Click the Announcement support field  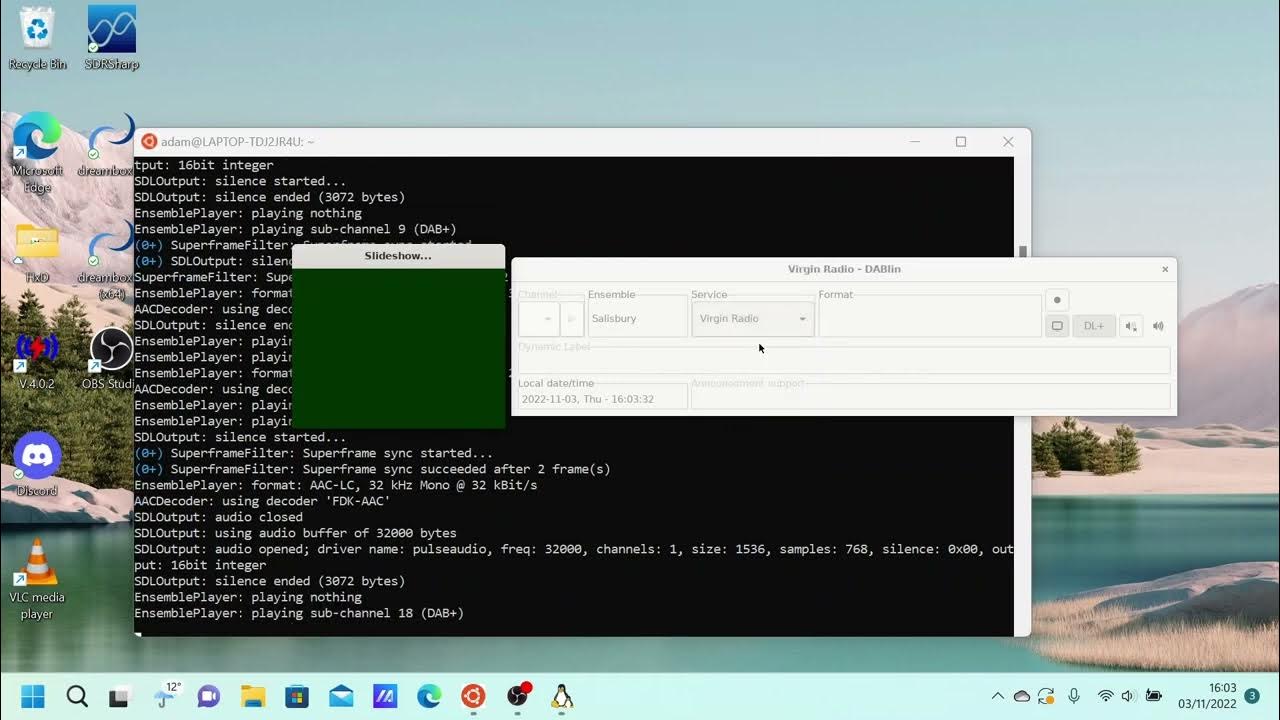click(x=930, y=397)
